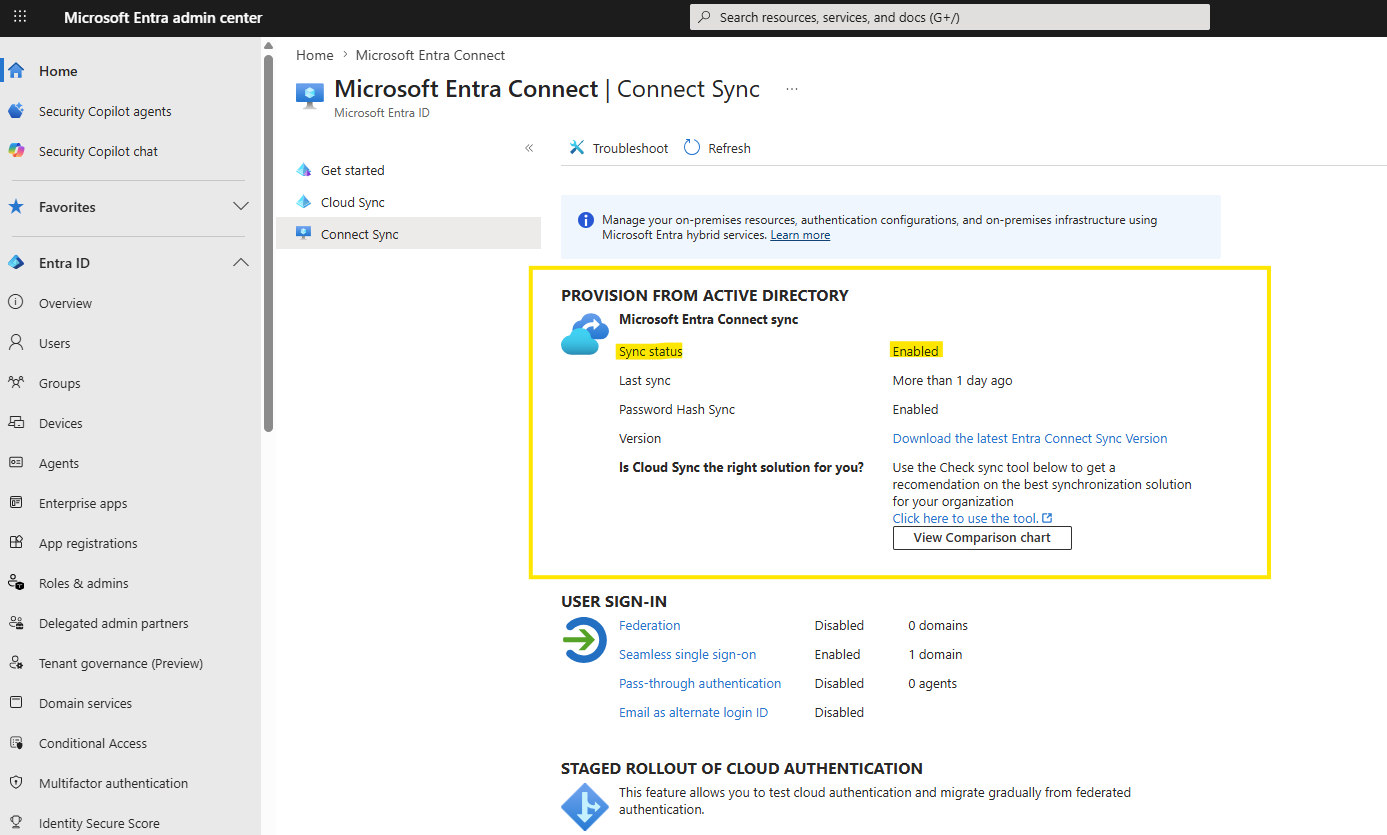This screenshot has width=1387, height=835.
Task: Click the Domain services icon
Action: (x=16, y=703)
